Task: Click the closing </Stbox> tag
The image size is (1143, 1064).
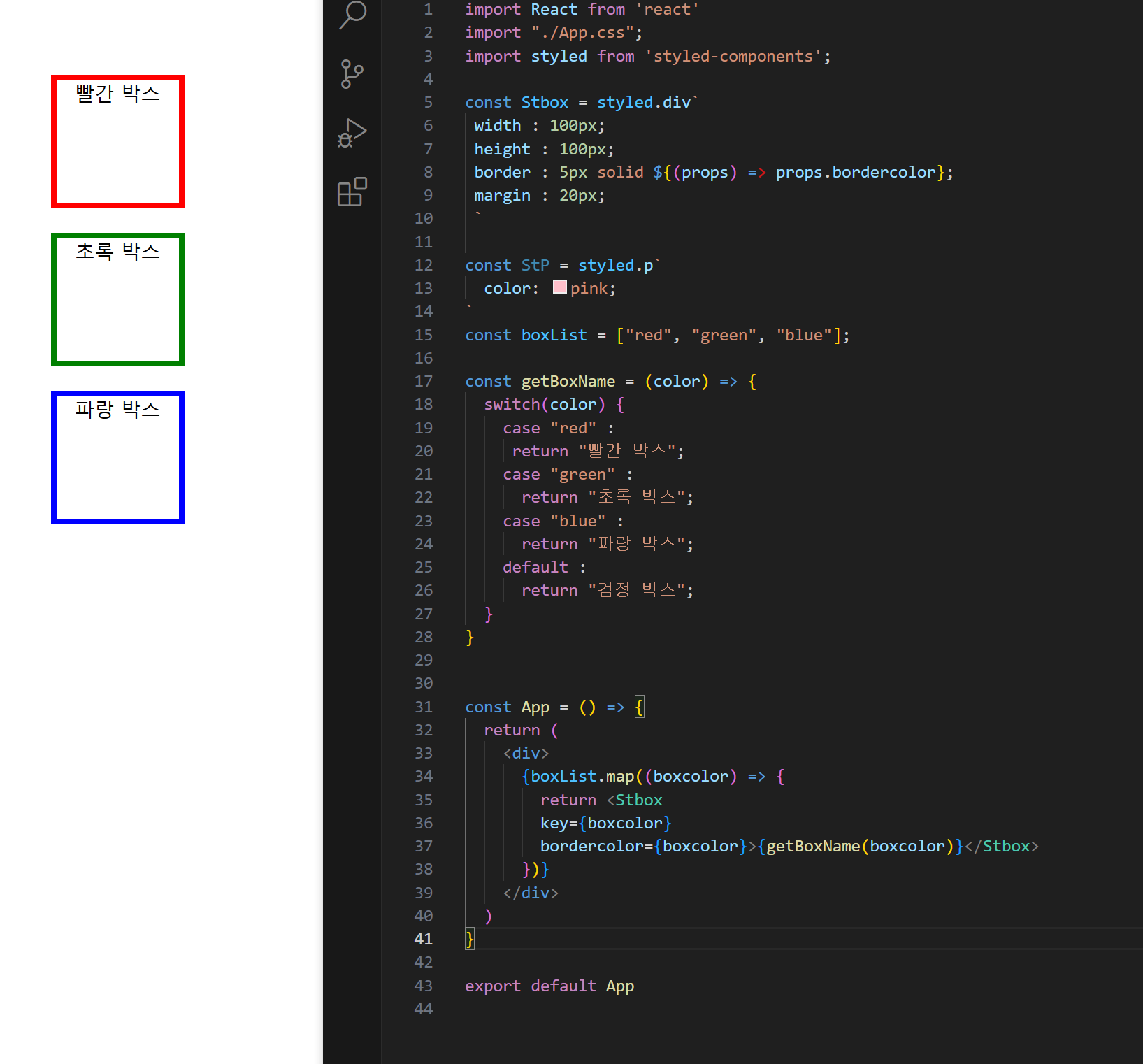Action: (x=1001, y=846)
